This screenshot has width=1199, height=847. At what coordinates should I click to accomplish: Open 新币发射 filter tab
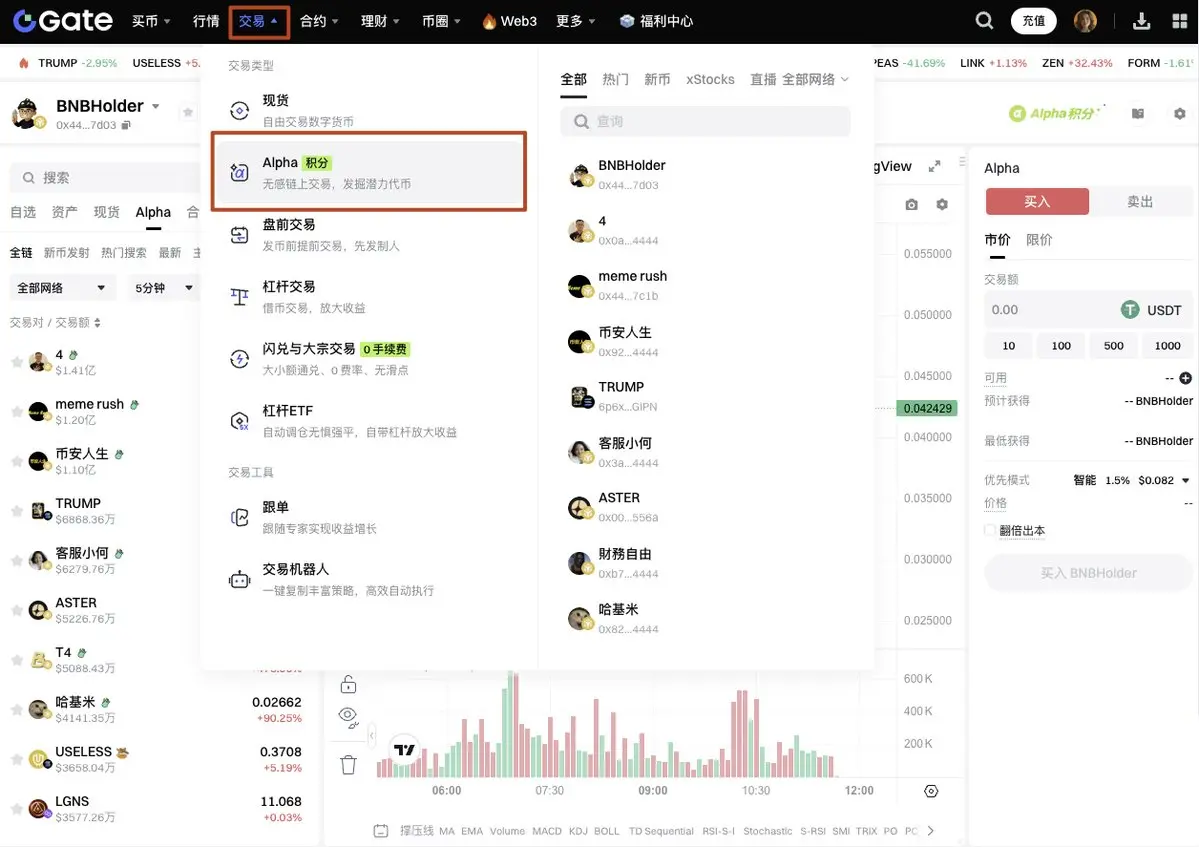click(67, 253)
